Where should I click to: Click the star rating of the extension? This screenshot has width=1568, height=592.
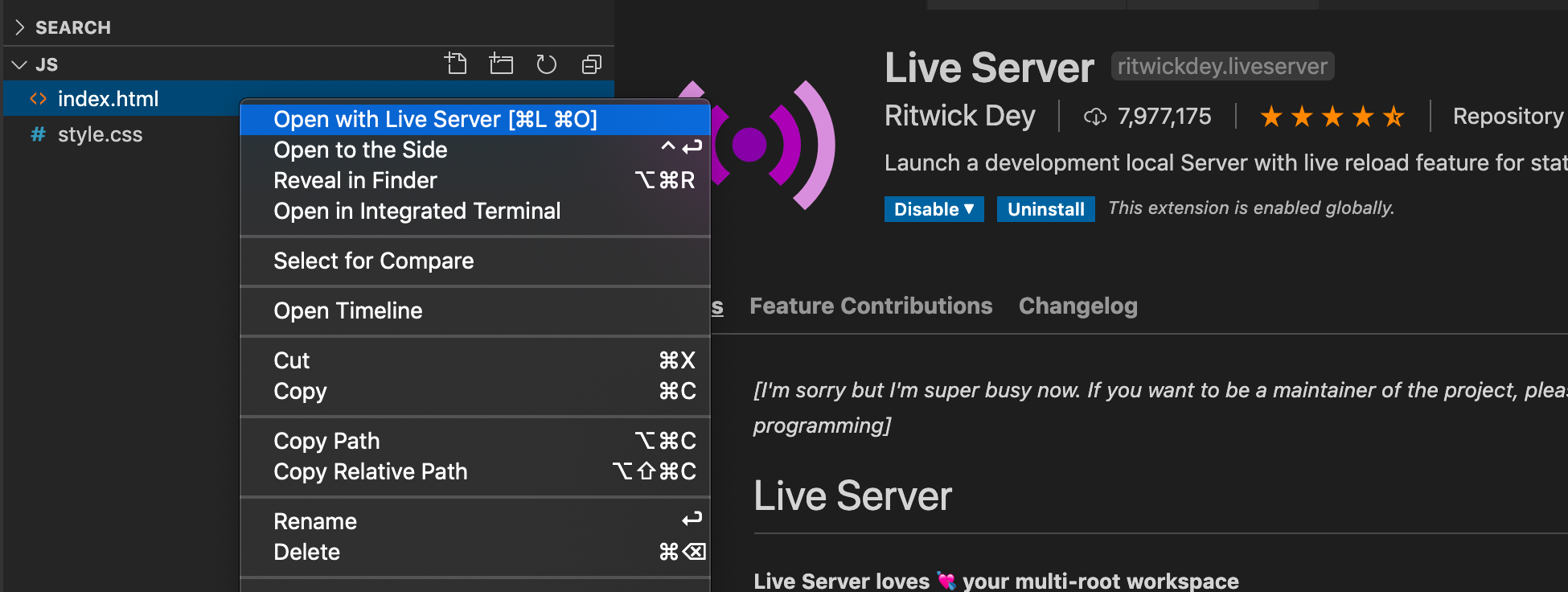[1332, 117]
